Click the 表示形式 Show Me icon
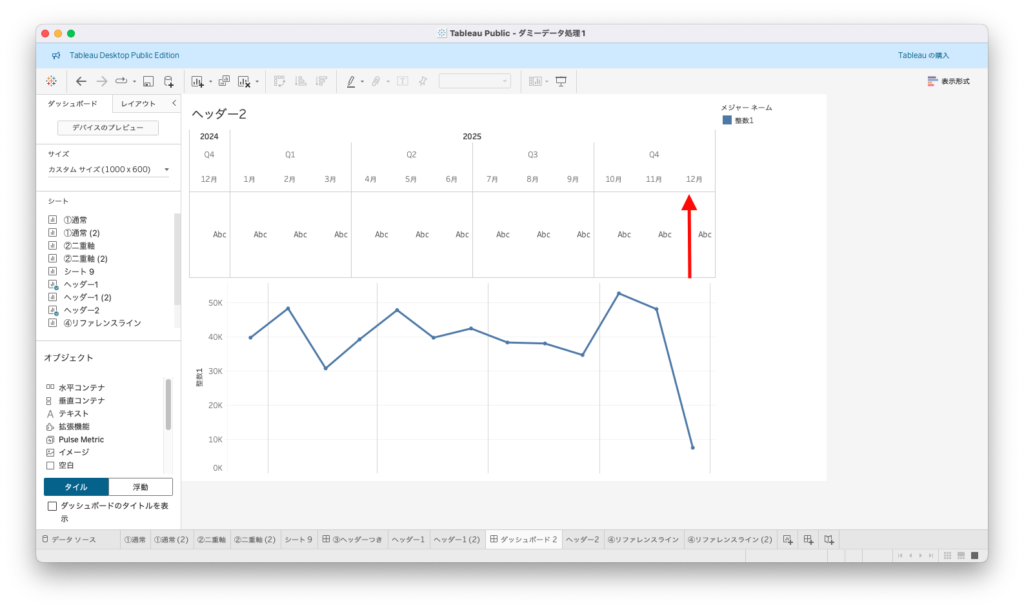1024x610 pixels. click(947, 81)
